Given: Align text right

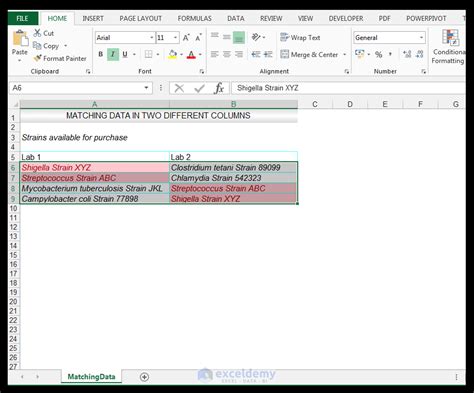Looking at the screenshot, I should [239, 54].
